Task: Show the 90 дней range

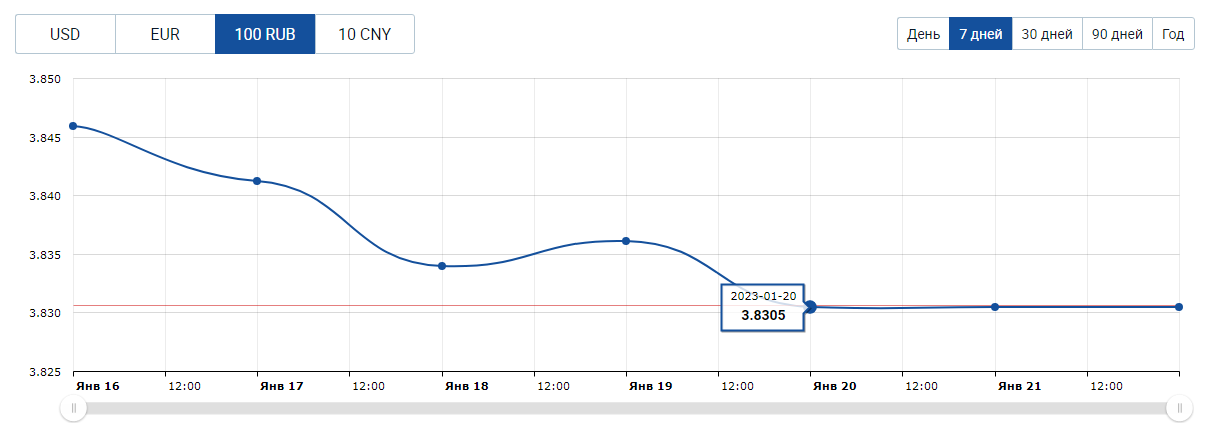Action: [x=1117, y=34]
